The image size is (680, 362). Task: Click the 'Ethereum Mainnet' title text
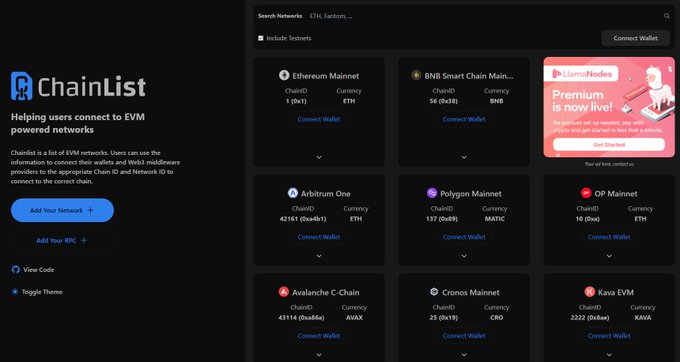click(x=326, y=76)
